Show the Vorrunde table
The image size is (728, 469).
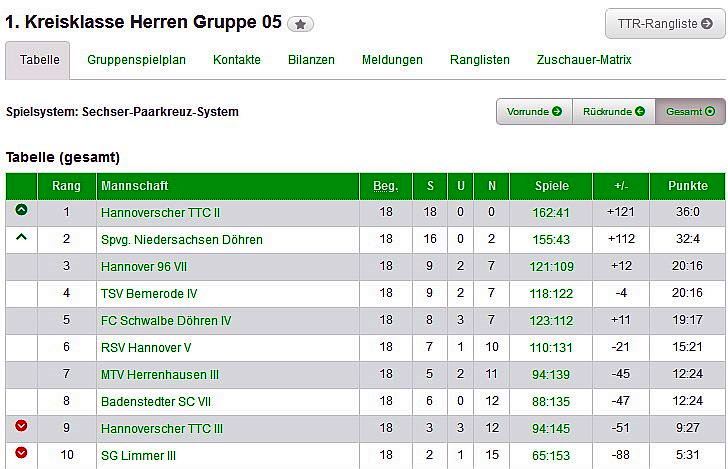pyautogui.click(x=534, y=112)
